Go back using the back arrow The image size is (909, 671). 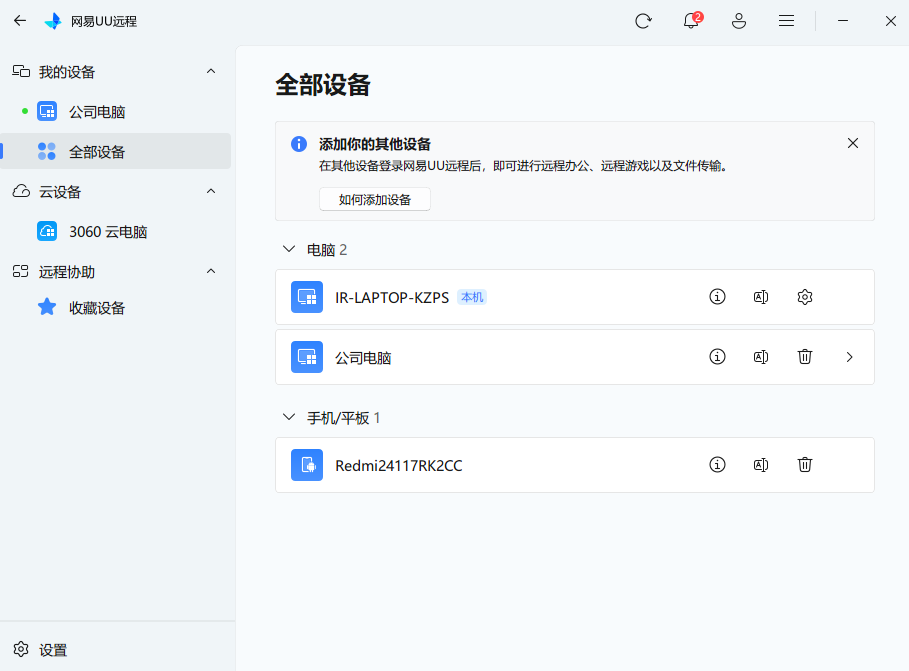[x=20, y=21]
